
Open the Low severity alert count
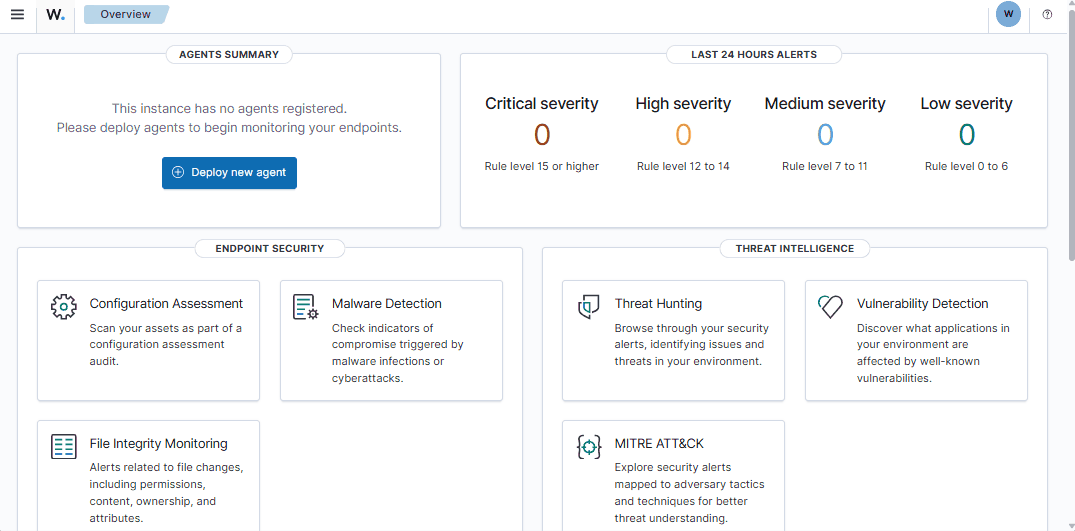[x=966, y=135]
